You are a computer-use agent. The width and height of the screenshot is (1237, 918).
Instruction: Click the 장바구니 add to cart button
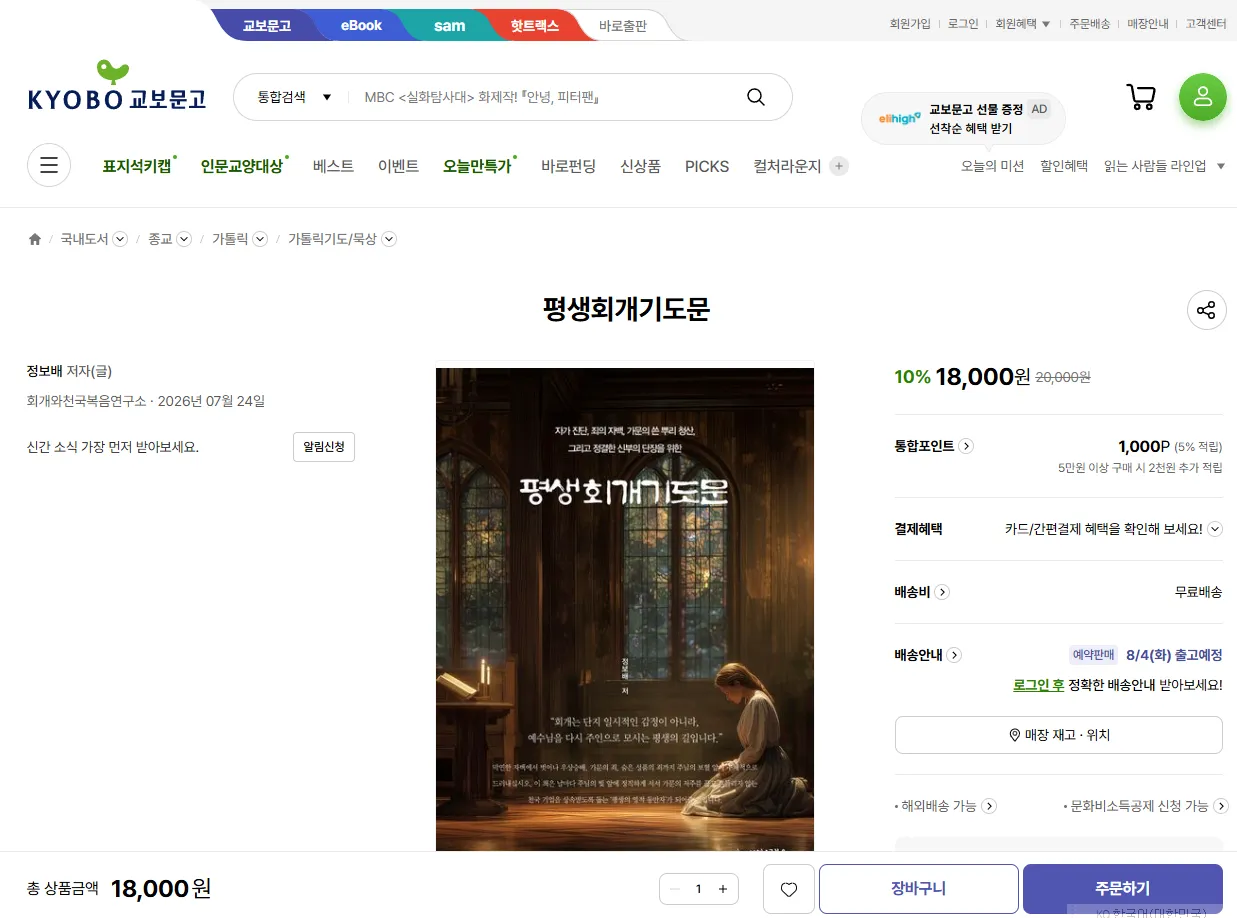pos(918,889)
